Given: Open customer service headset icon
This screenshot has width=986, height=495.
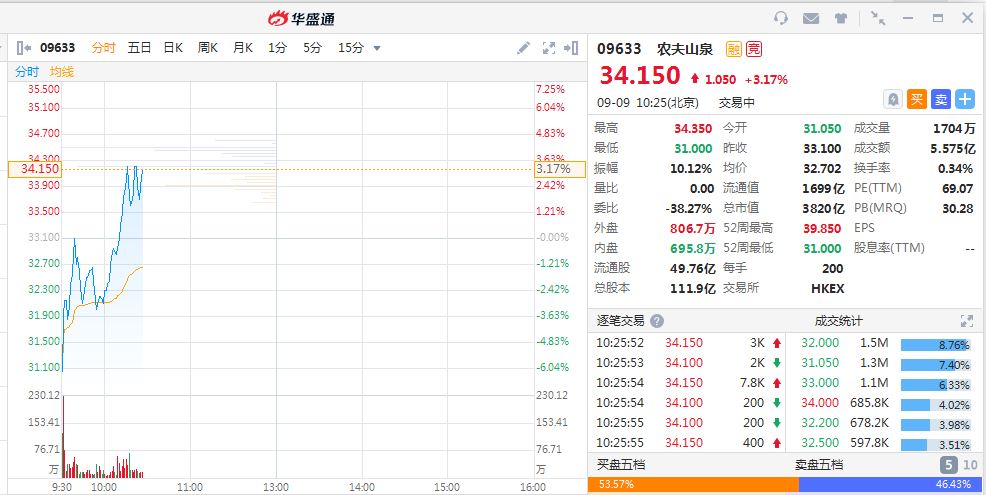Looking at the screenshot, I should 781,18.
